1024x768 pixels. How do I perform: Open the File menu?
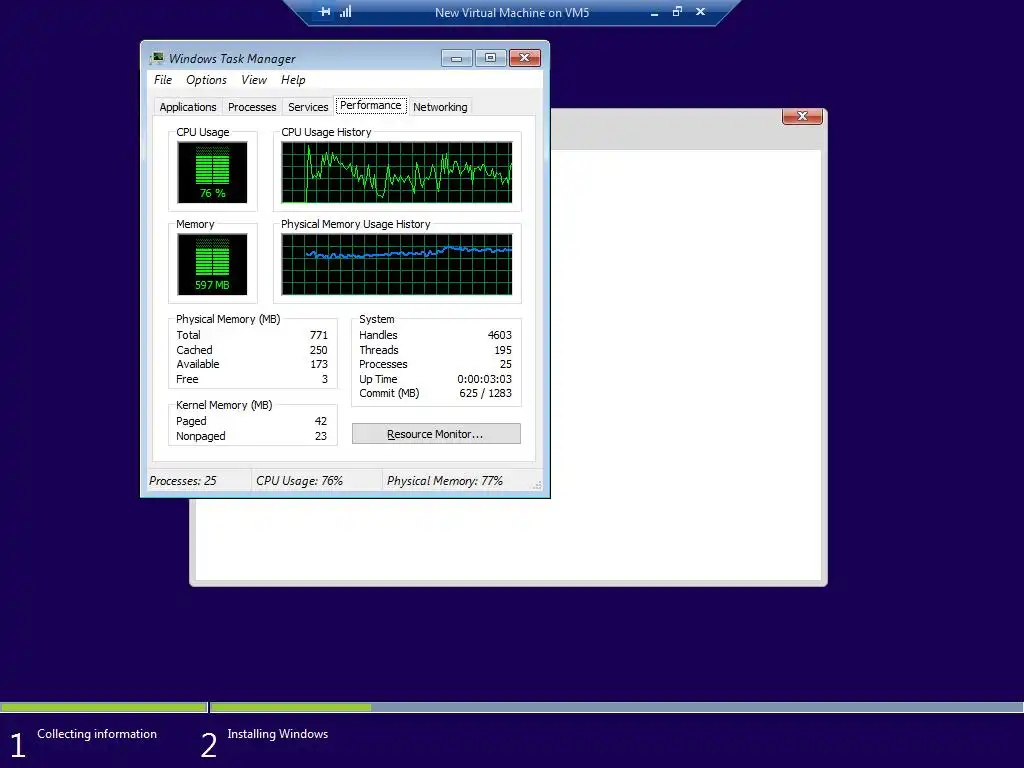click(163, 80)
